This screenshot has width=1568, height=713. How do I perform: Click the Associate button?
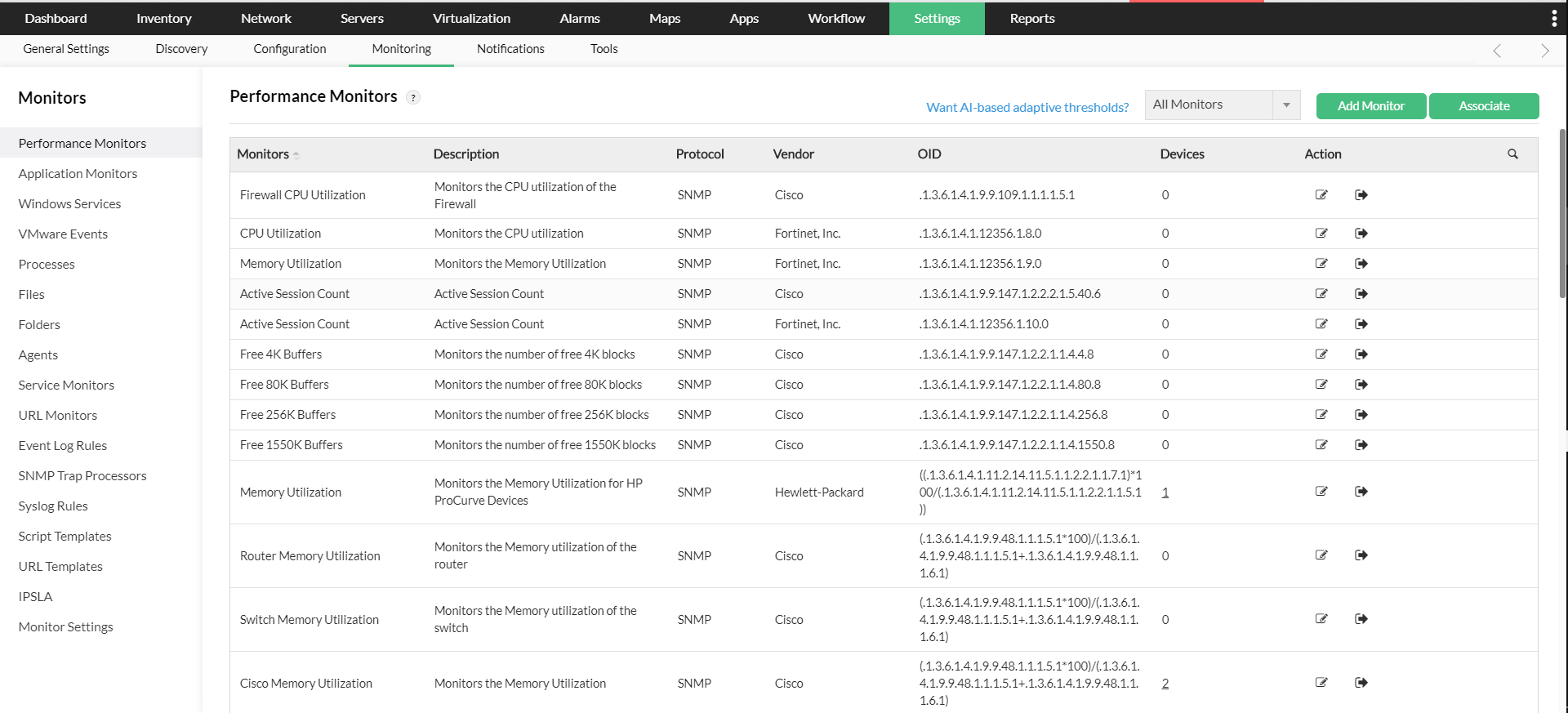[1484, 106]
